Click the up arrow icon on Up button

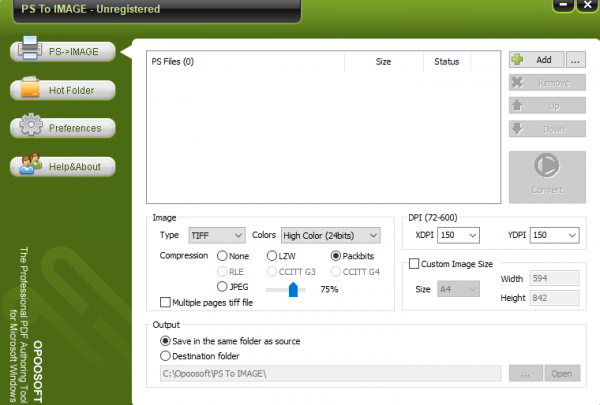517,105
